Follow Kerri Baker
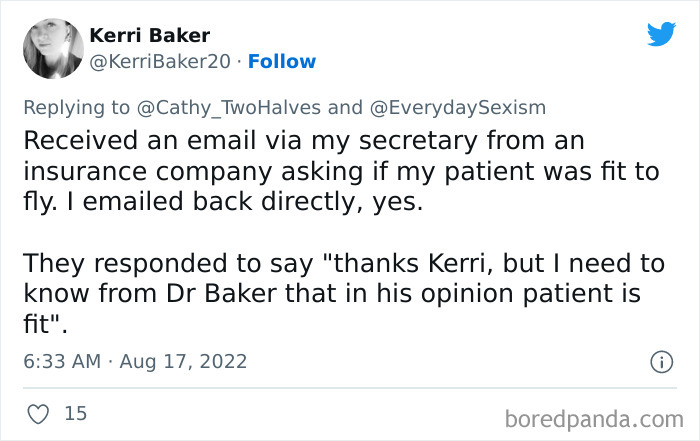This screenshot has height=441, width=700. tap(281, 61)
